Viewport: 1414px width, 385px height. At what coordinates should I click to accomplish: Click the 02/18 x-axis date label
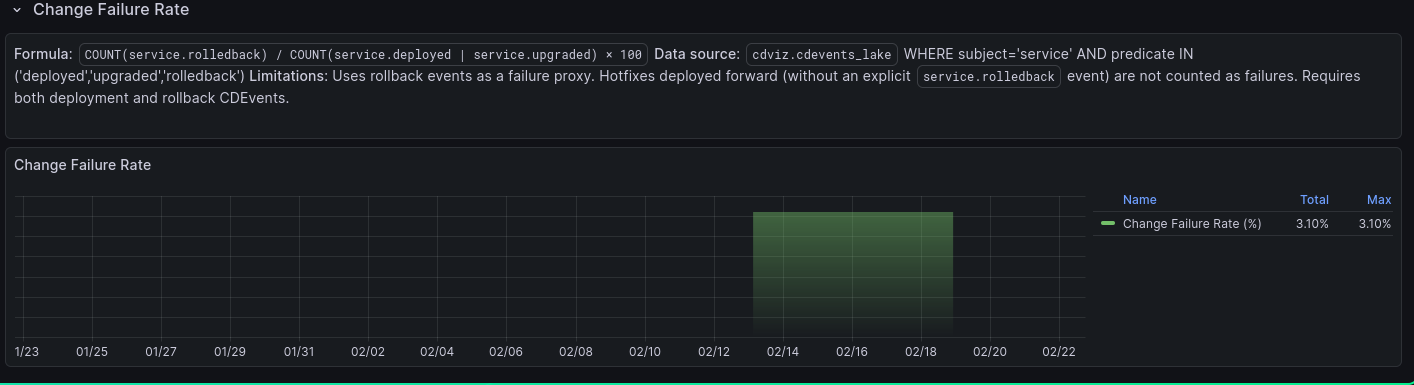coord(920,352)
